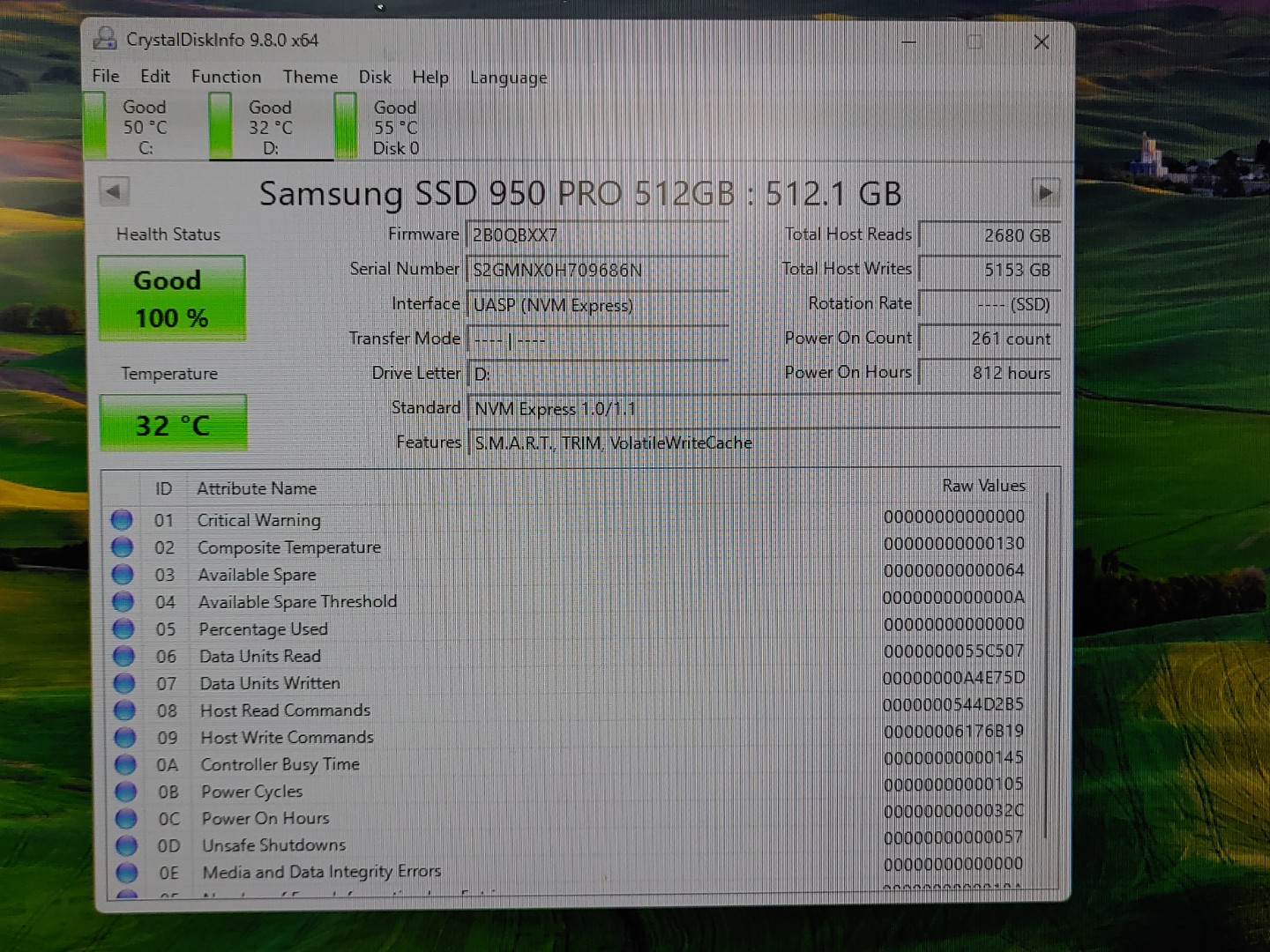Open the Theme menu

(x=310, y=77)
